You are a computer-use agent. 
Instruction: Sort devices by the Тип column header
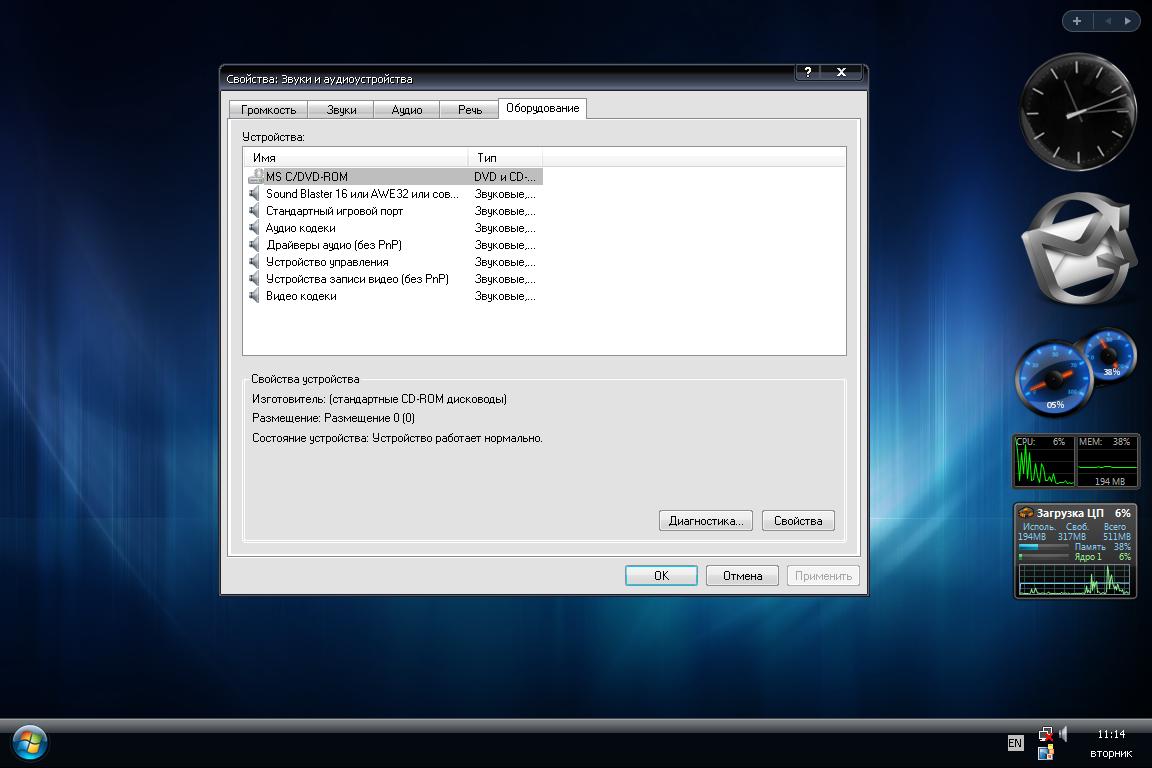504,158
